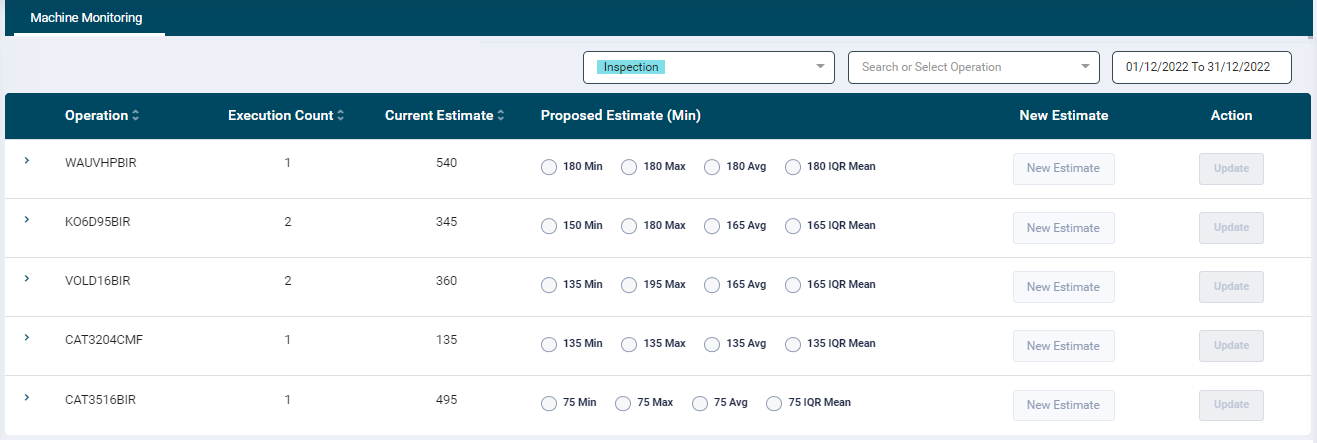Expand the CAT3204CMF row chevron
The image size is (1317, 443).
pyautogui.click(x=26, y=338)
